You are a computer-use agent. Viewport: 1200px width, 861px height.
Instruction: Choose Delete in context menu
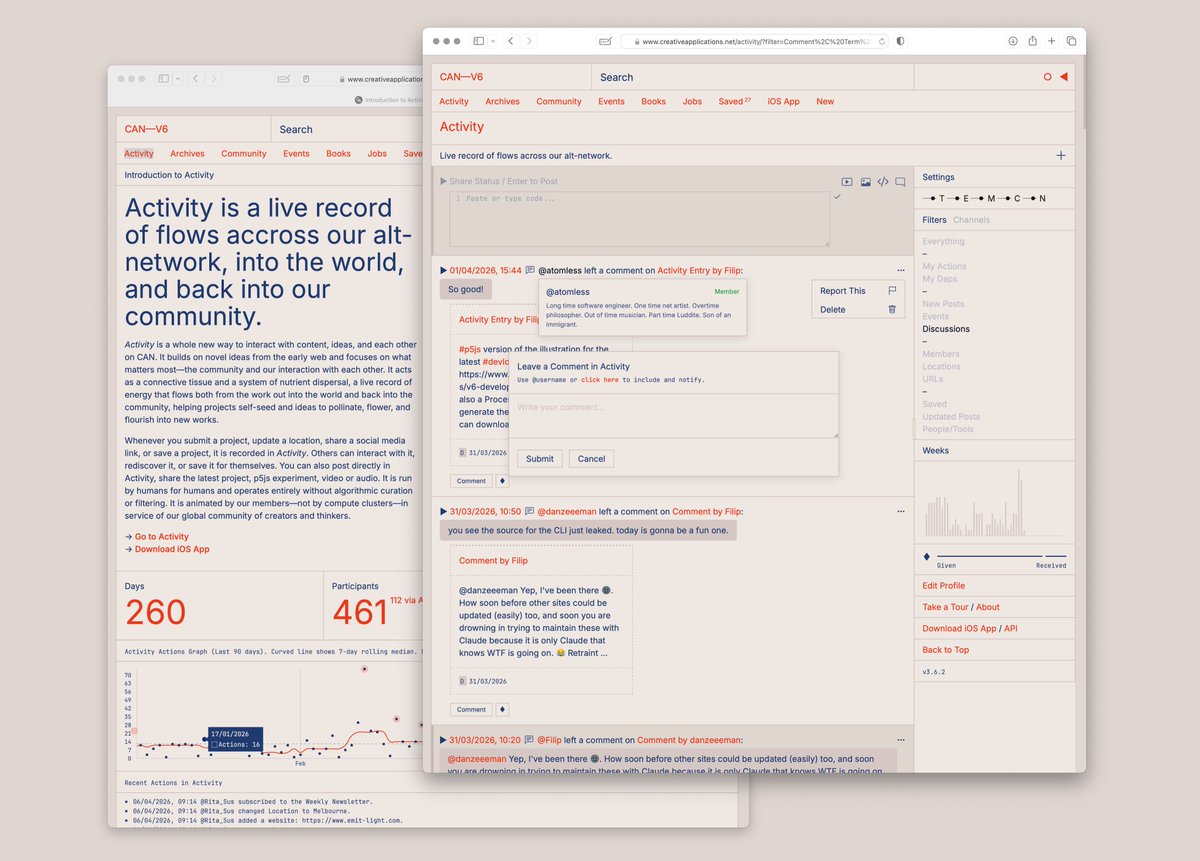coord(832,310)
